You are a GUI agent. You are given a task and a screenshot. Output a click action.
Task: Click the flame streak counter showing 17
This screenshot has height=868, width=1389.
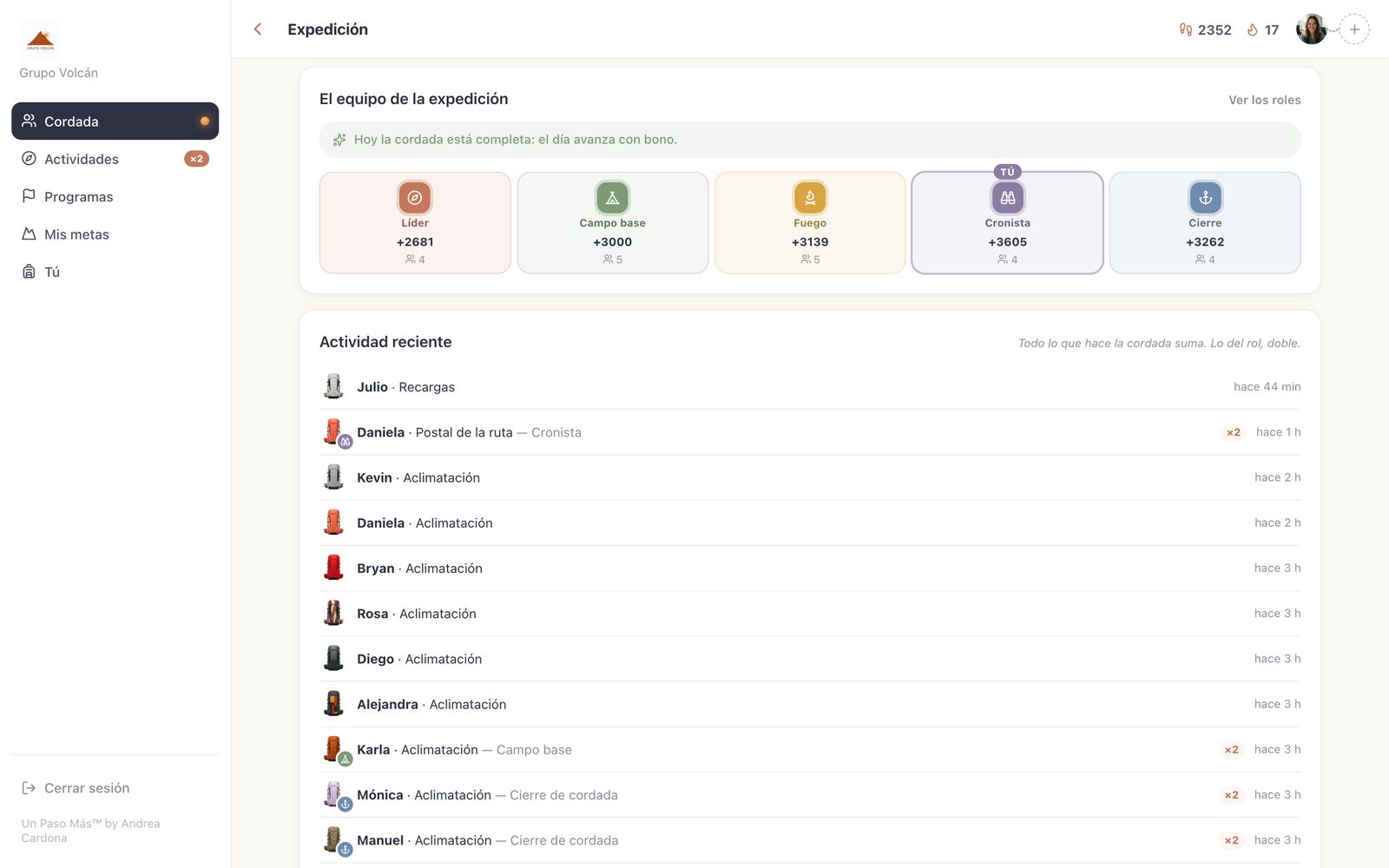tap(1263, 30)
